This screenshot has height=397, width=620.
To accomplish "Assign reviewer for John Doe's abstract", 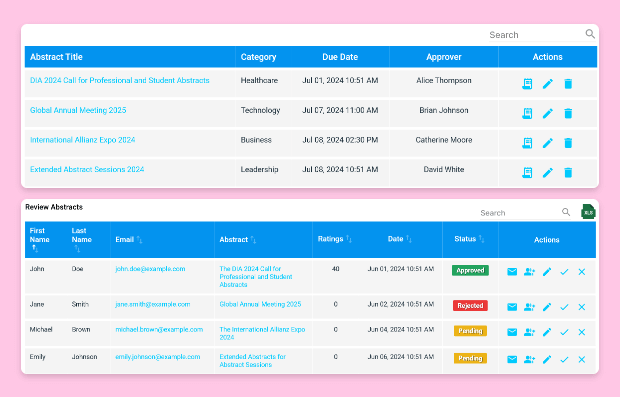I will pos(529,272).
